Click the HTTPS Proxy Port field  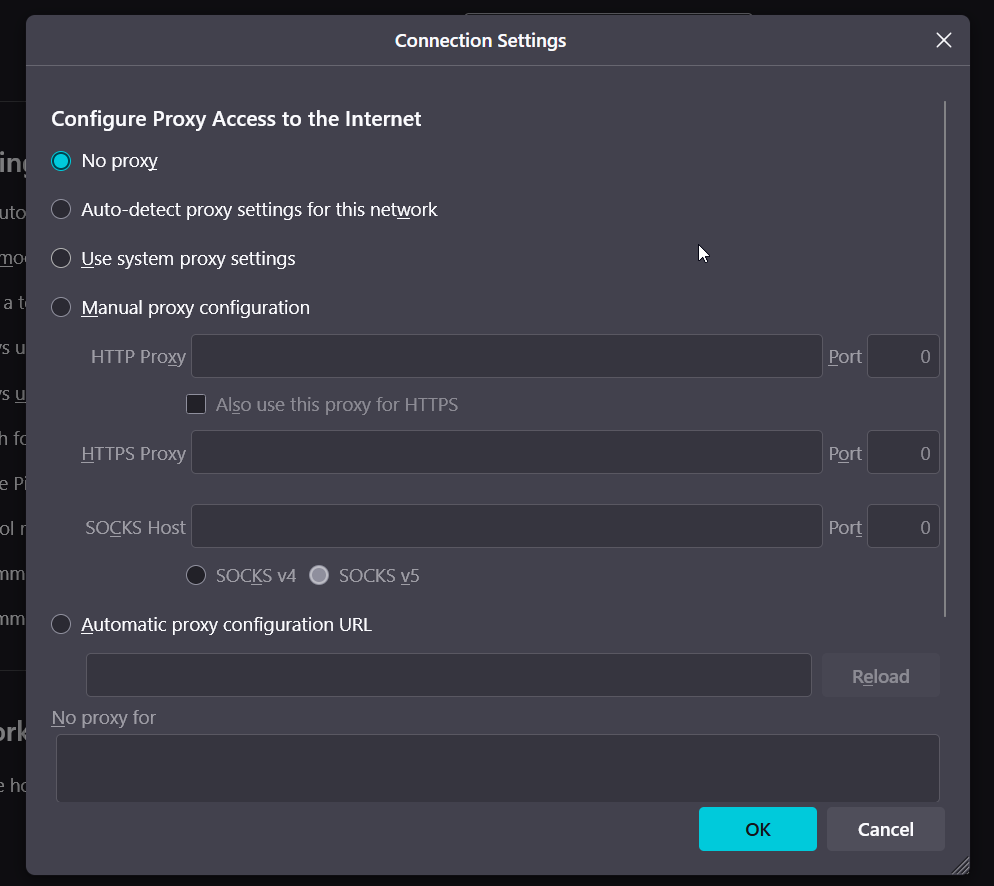click(902, 453)
